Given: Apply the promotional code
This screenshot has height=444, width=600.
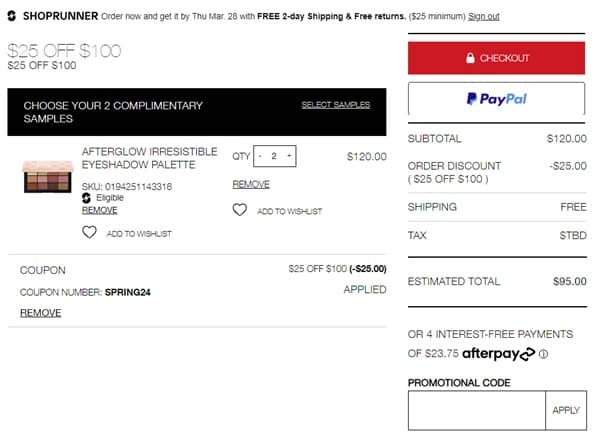Looking at the screenshot, I should (565, 410).
